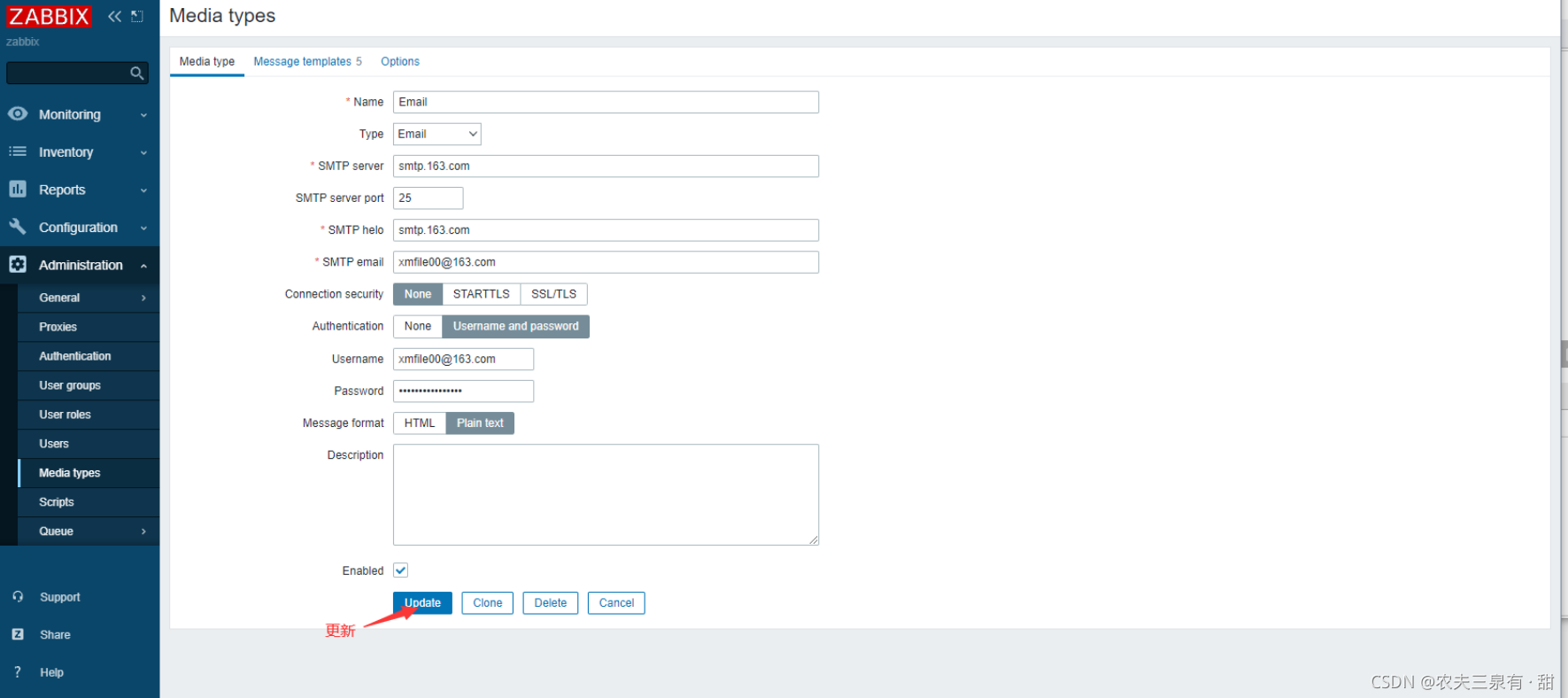Expand the Inventory menu chevron
The height and width of the screenshot is (698, 1568).
143,152
